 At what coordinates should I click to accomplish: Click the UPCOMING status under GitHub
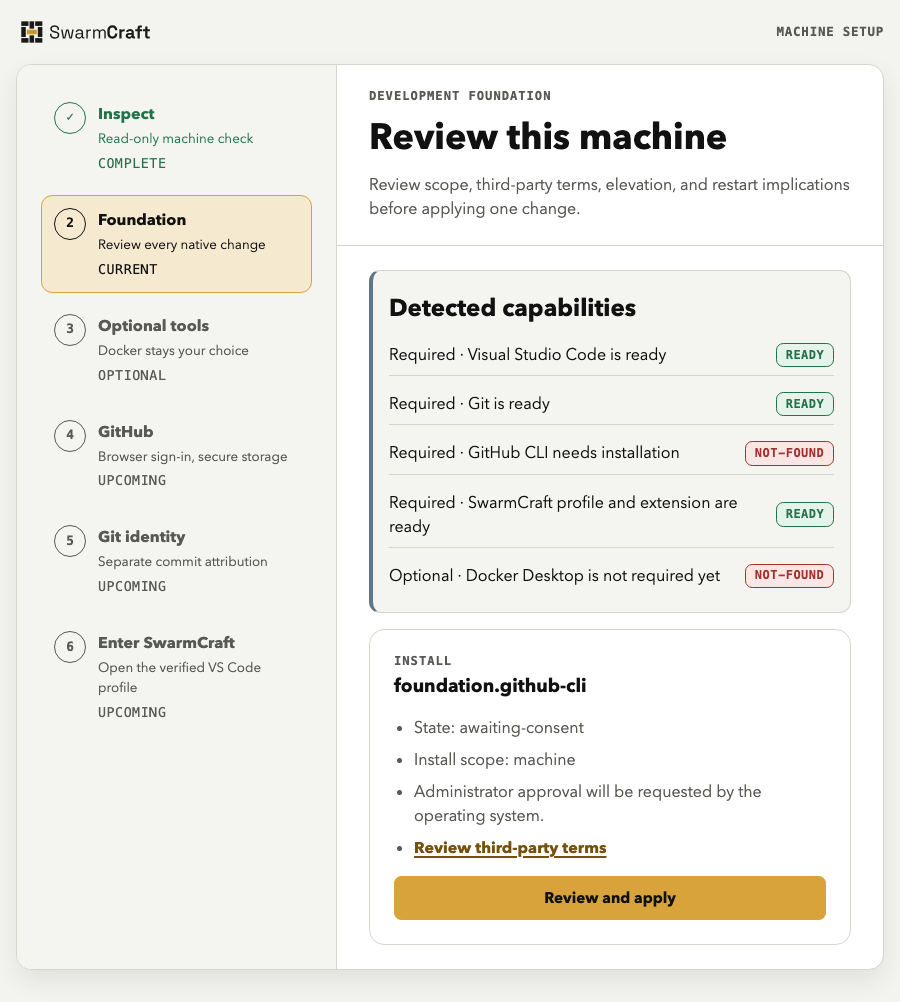(x=132, y=481)
